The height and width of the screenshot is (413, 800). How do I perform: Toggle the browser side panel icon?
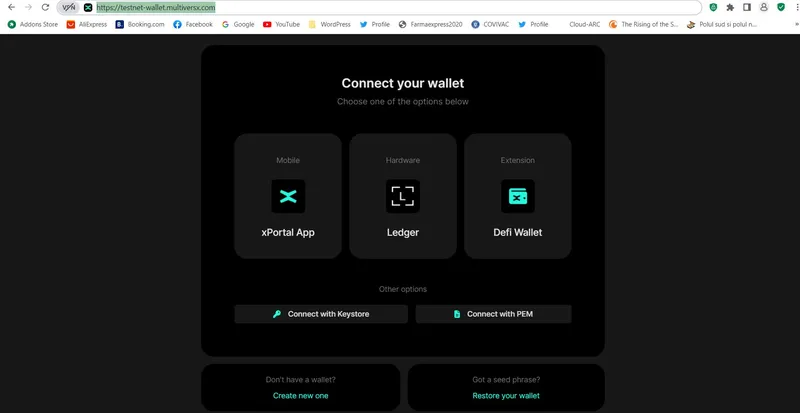[746, 7]
